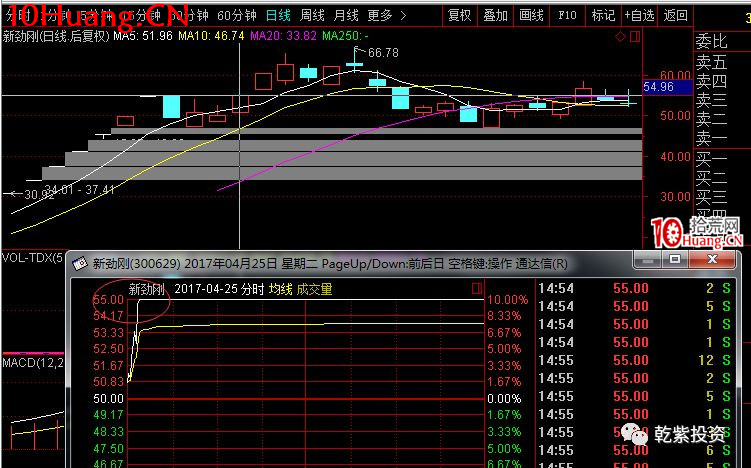
Task: Click the 49.17 green price label
Action: pos(108,415)
